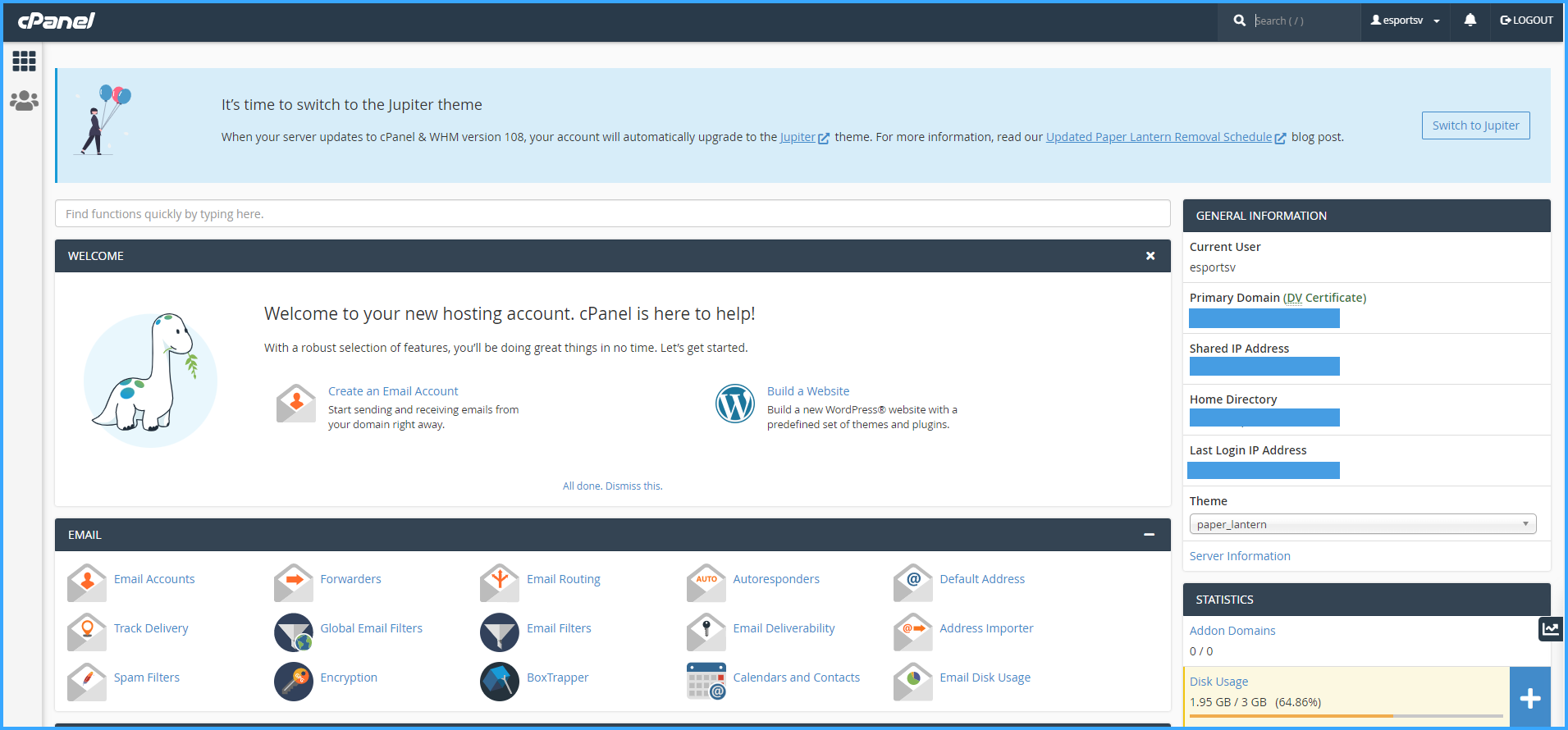Click the blue plus button at bottom right

(x=1530, y=698)
